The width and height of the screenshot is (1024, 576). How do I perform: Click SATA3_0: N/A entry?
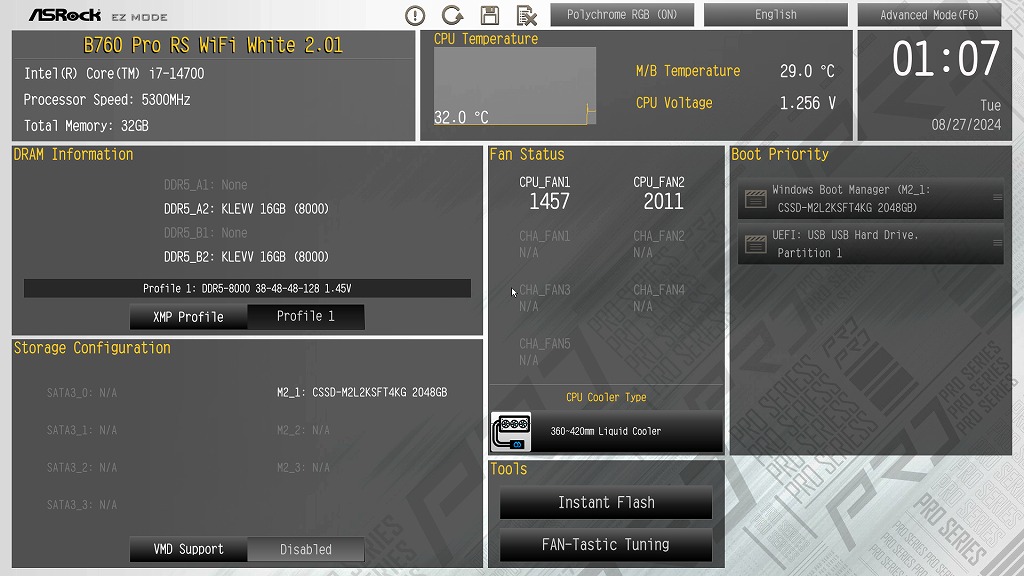tap(82, 392)
